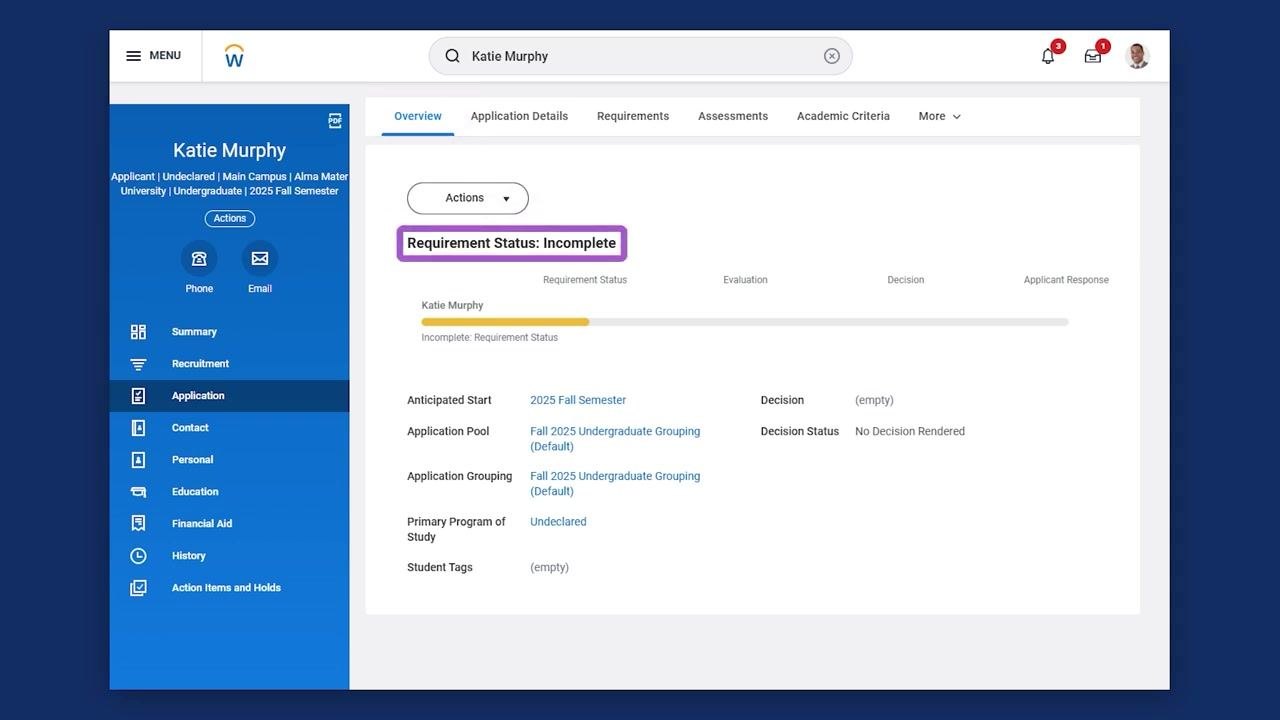
Task: Open Application Pool grouping link
Action: pos(615,439)
